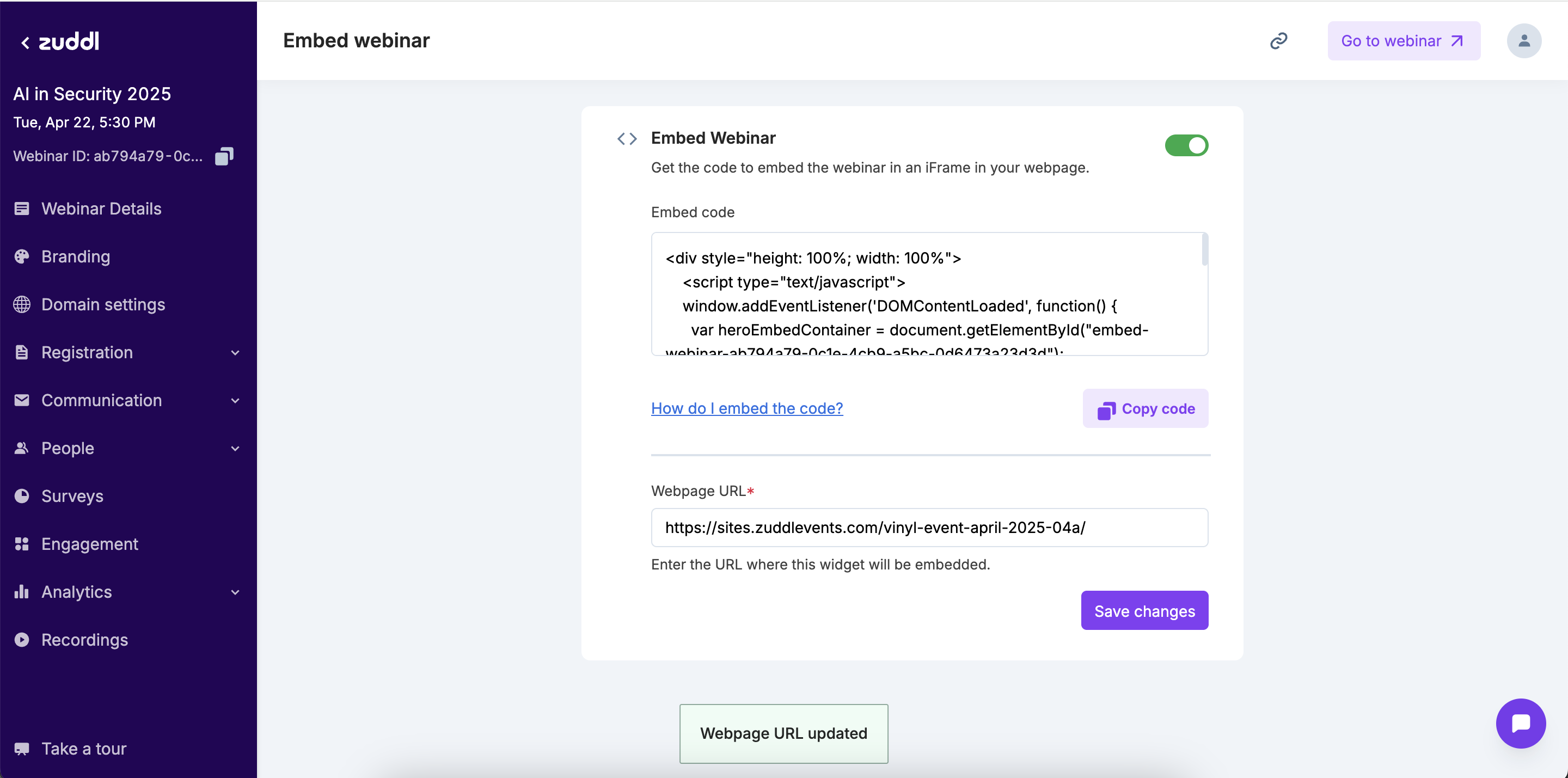The height and width of the screenshot is (778, 1568).
Task: Click the Branding palette icon
Action: (22, 257)
